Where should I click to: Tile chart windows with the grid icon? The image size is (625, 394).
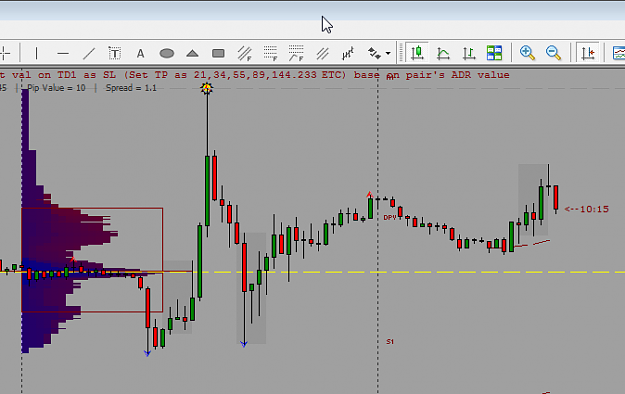(x=494, y=53)
